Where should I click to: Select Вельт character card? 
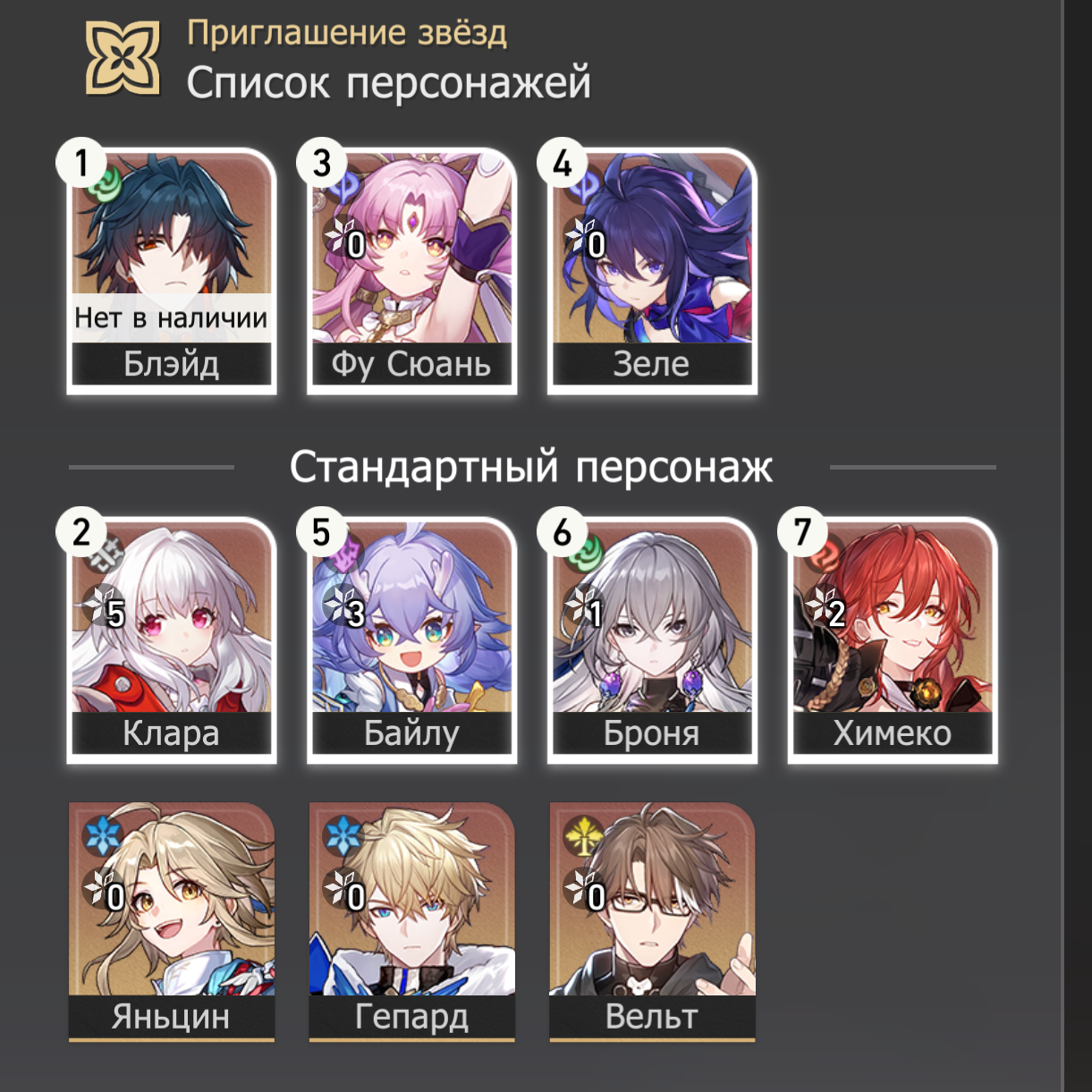(x=653, y=921)
